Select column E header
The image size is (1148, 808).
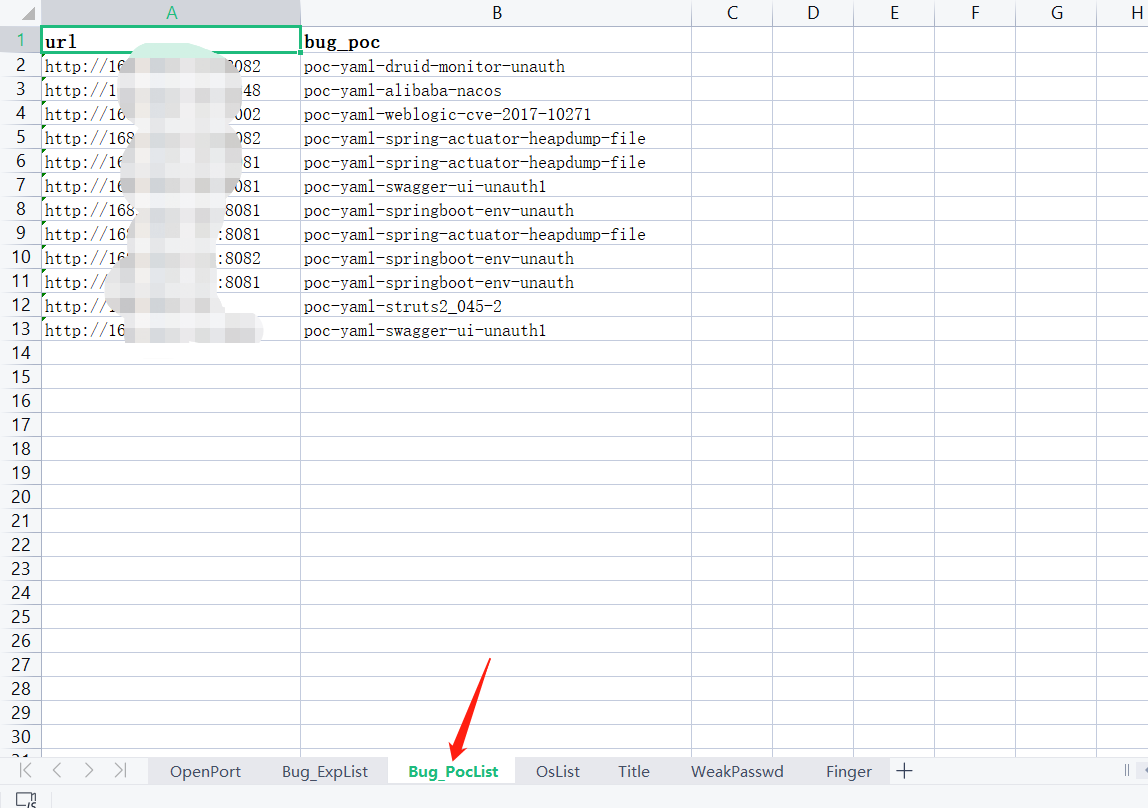coord(895,13)
